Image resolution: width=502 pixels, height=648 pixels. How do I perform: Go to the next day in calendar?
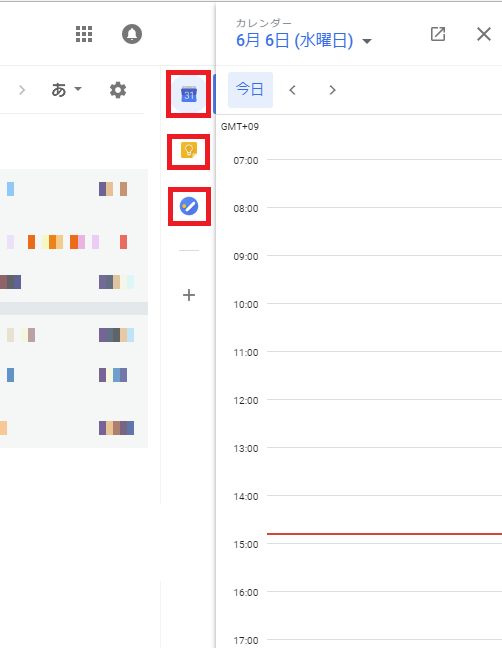[332, 90]
